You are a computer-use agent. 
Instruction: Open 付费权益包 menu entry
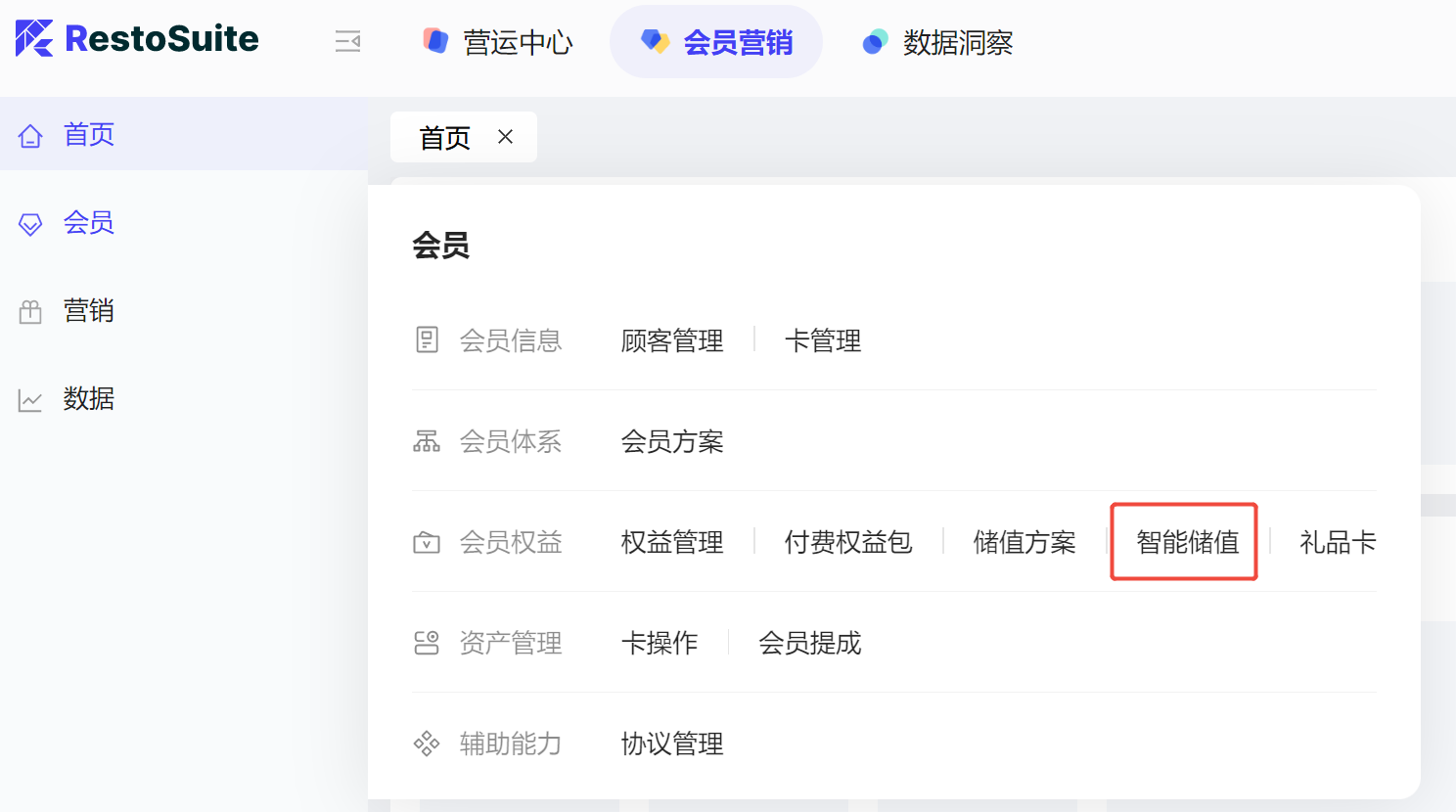[848, 542]
